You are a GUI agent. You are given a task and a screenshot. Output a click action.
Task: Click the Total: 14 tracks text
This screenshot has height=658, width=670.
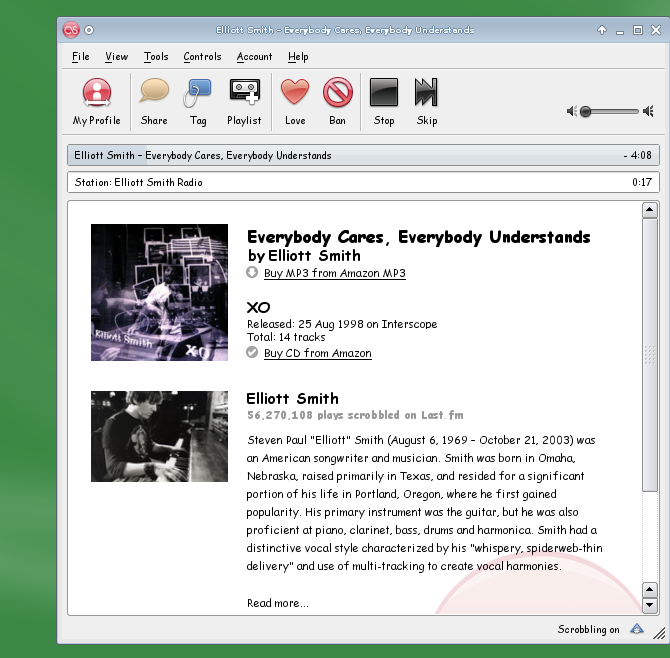click(x=286, y=337)
